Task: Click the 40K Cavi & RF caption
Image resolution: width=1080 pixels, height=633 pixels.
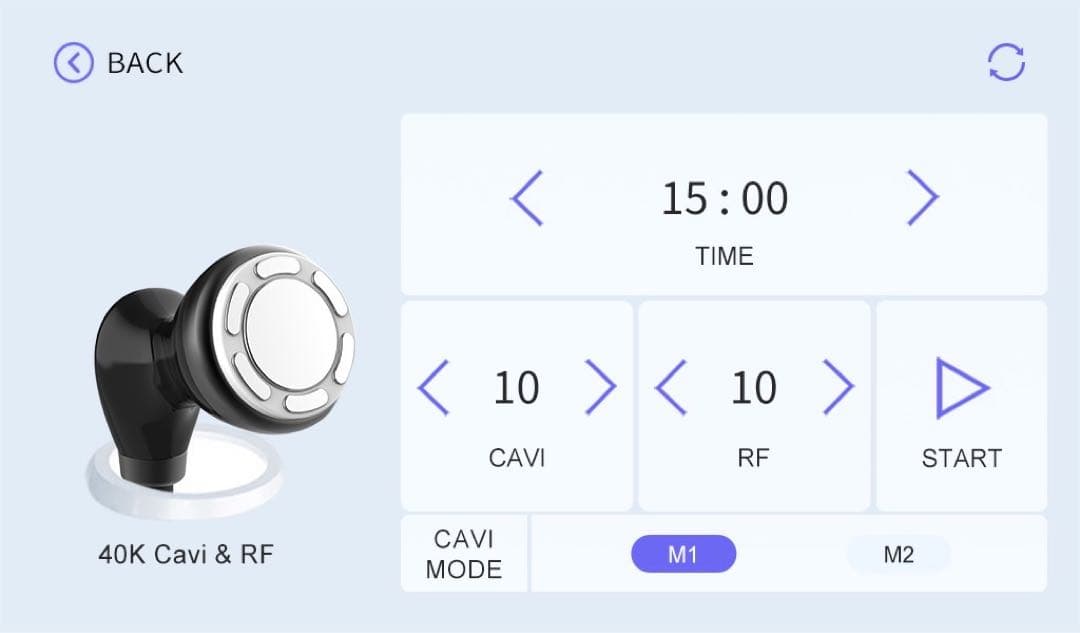Action: 185,554
